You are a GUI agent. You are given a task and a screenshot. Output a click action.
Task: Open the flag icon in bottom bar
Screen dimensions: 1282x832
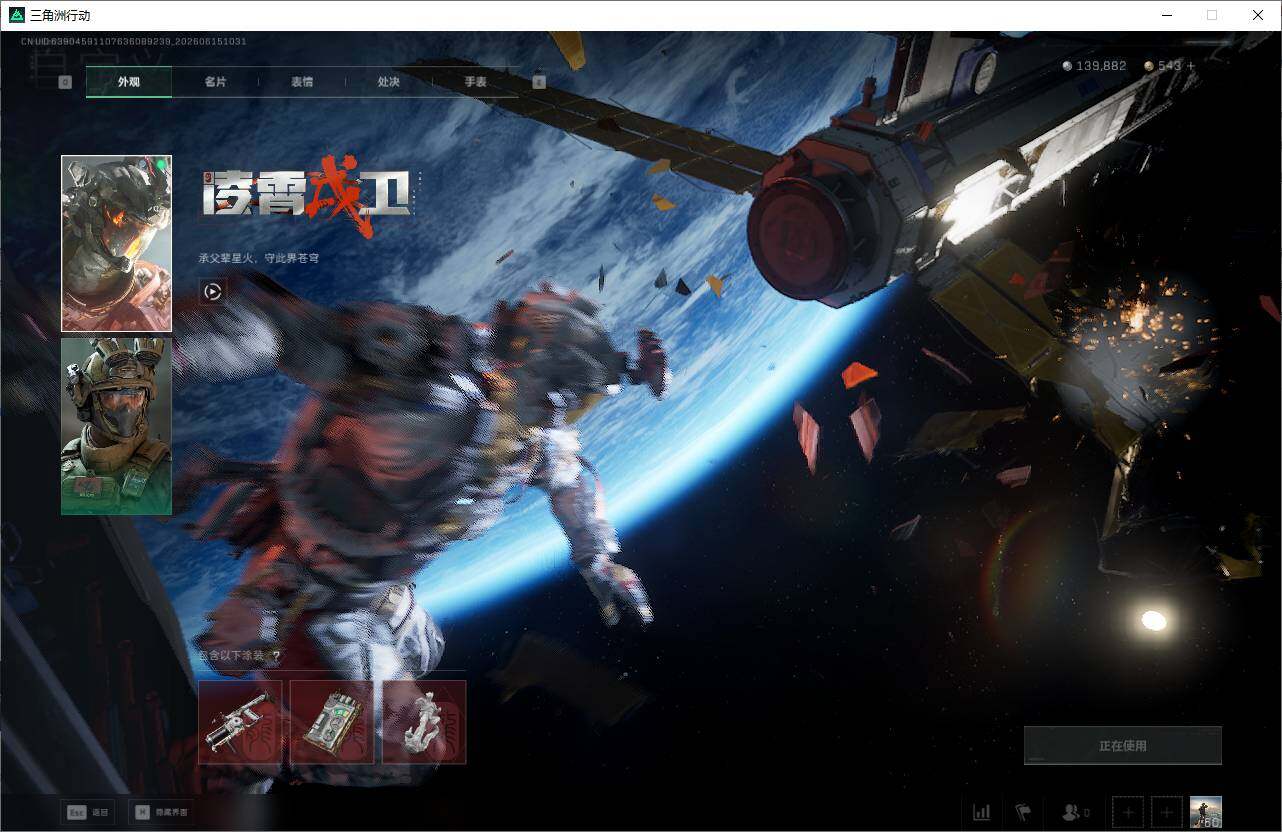[x=1023, y=812]
